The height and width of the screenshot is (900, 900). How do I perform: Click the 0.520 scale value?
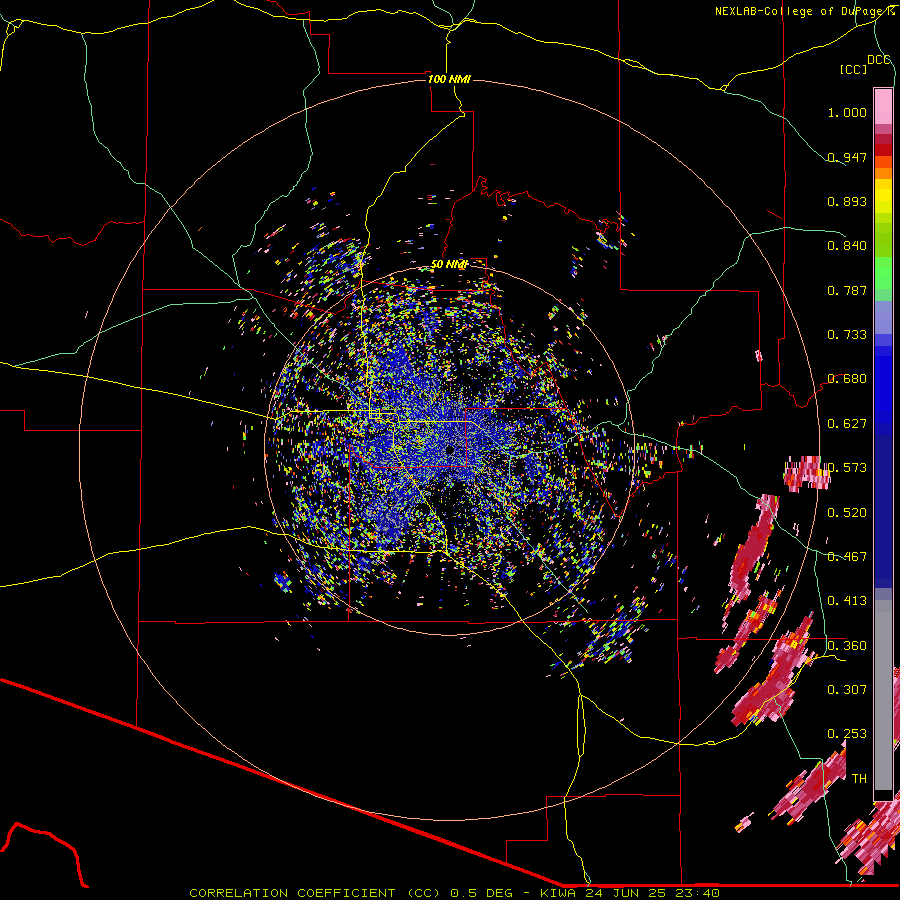coord(847,513)
